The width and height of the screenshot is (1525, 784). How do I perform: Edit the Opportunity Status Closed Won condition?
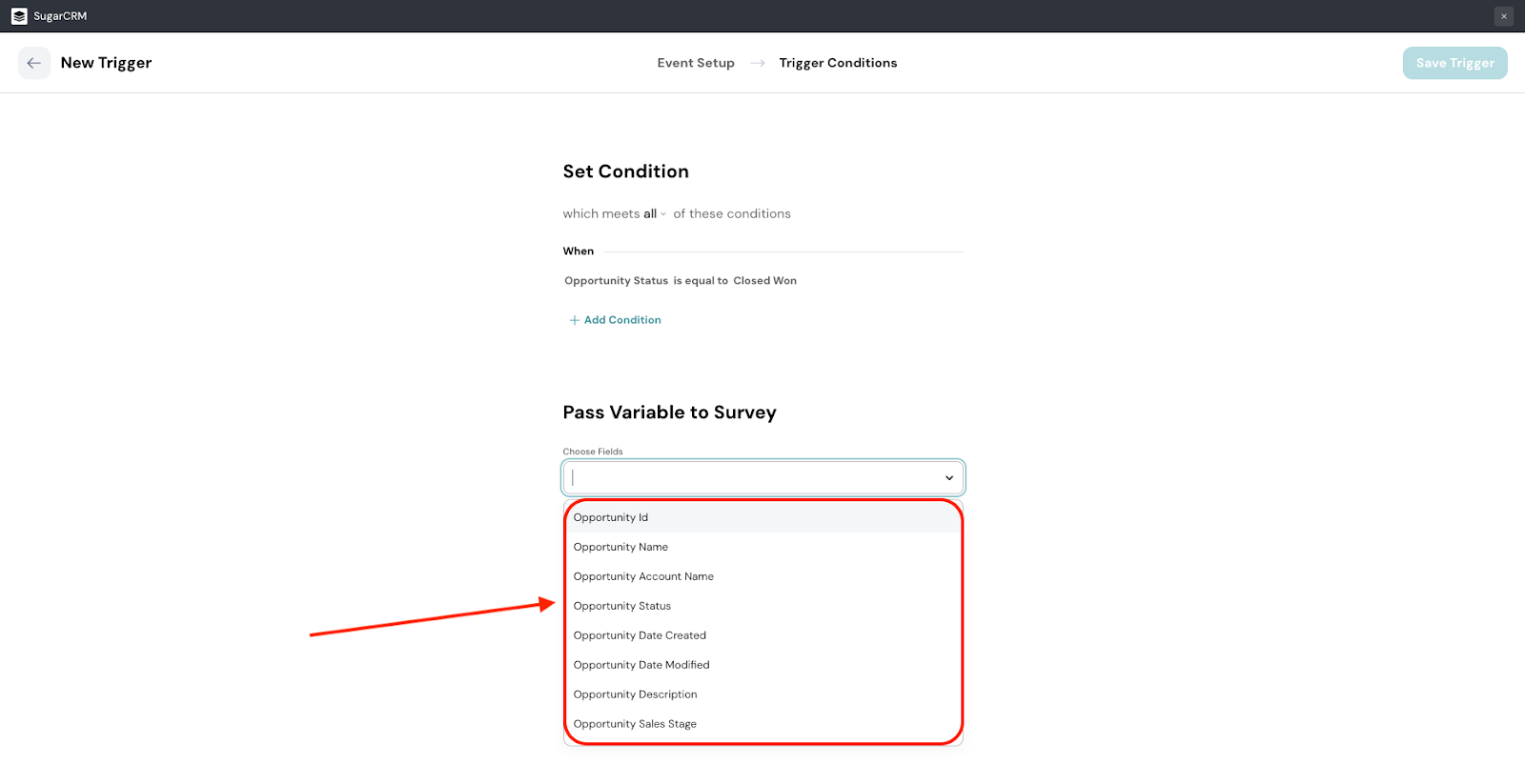[x=680, y=281]
